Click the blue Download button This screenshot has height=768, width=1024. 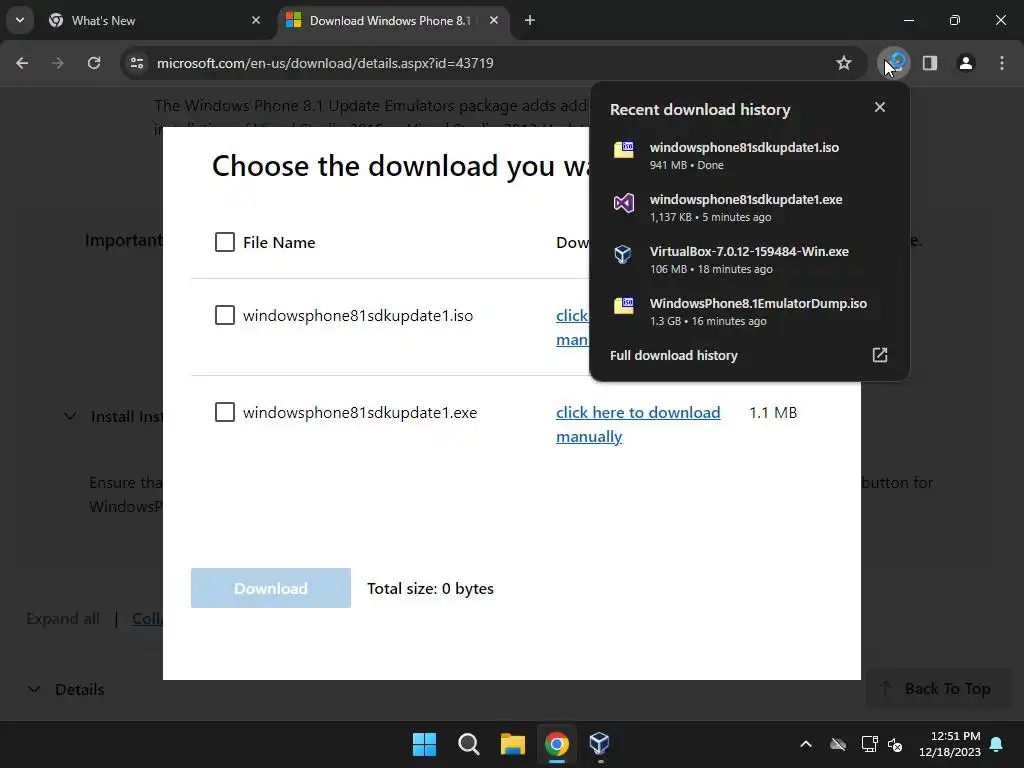pyautogui.click(x=271, y=588)
